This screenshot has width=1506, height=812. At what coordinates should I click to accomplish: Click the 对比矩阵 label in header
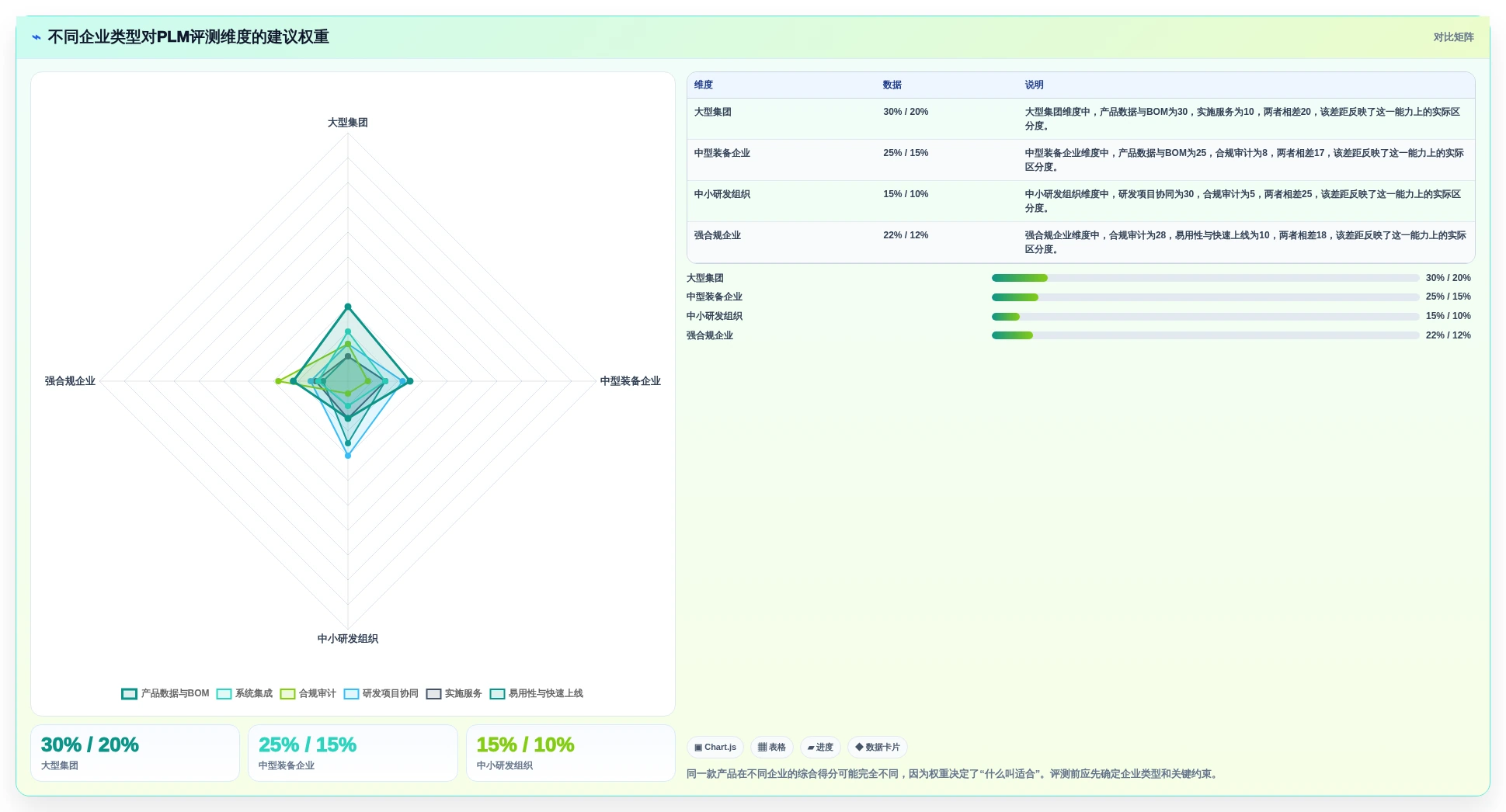pos(1453,37)
